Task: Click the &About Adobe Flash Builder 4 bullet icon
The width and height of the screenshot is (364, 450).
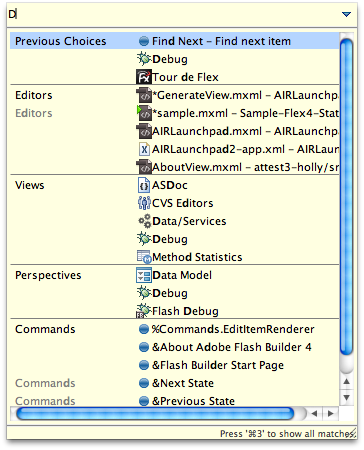Action: pyautogui.click(x=144, y=347)
